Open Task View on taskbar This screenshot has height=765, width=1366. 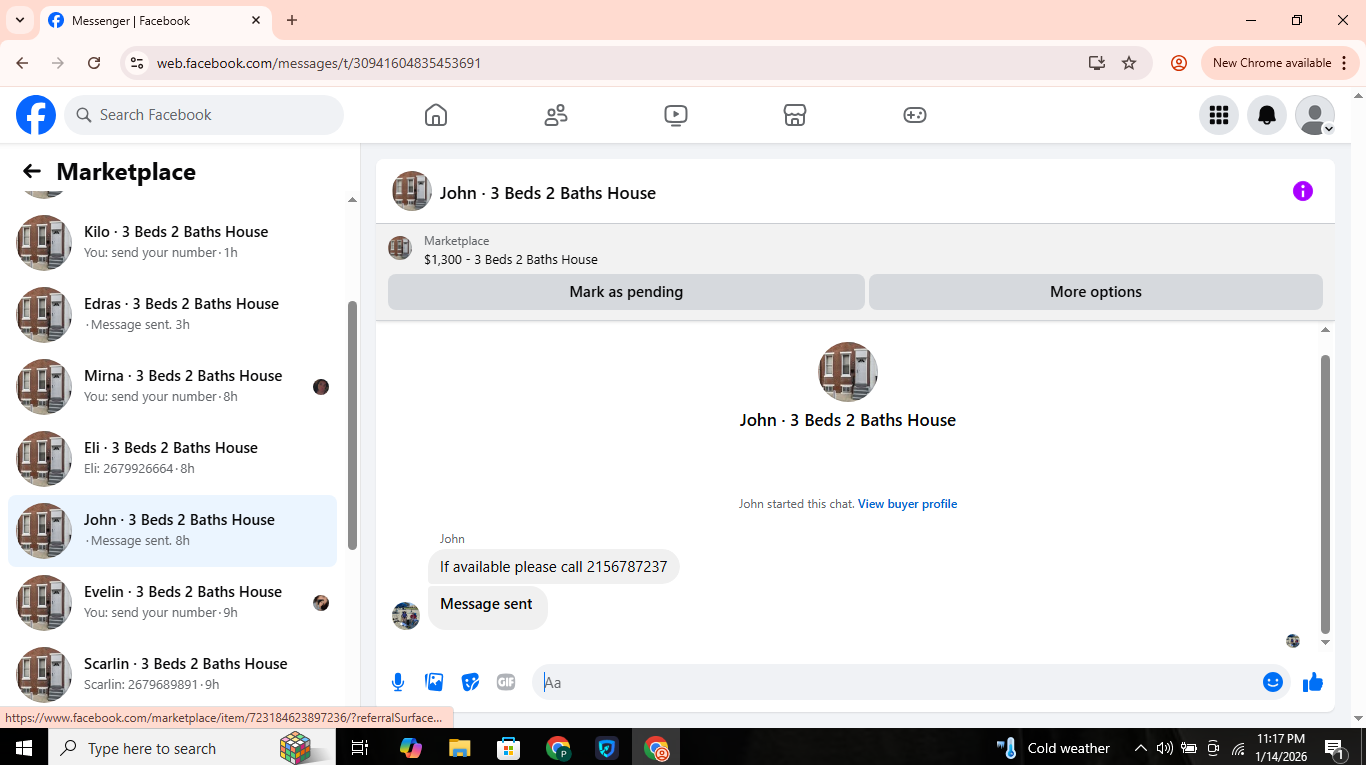tap(360, 748)
